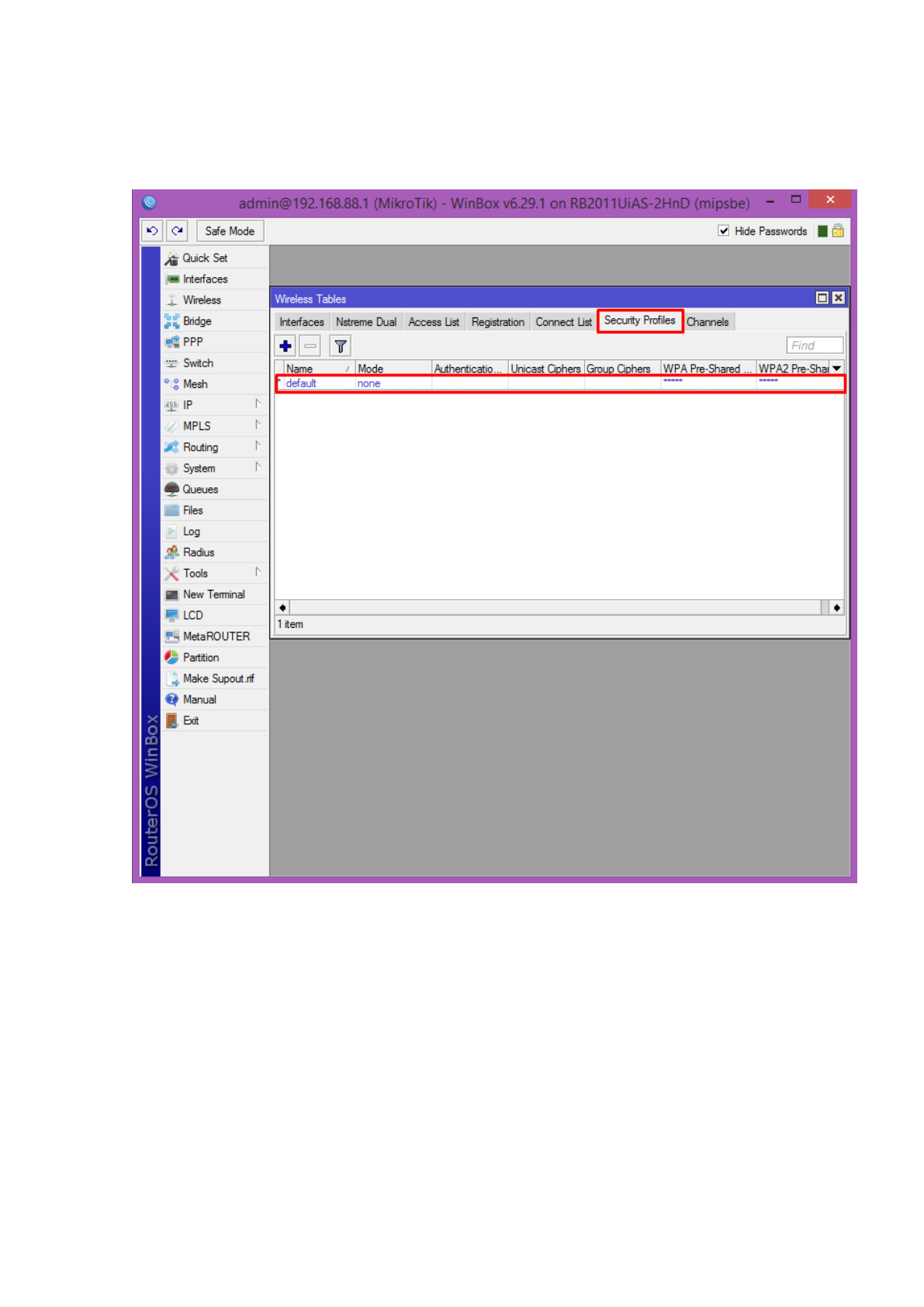Switch to the Connect List tab
The image size is (924, 1307).
click(563, 322)
